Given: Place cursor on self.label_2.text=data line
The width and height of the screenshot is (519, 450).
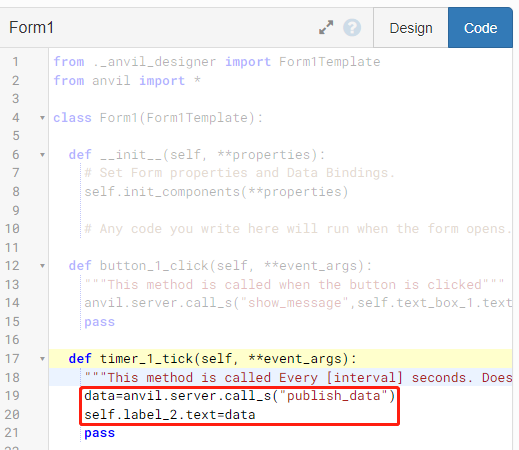Looking at the screenshot, I should click(170, 415).
